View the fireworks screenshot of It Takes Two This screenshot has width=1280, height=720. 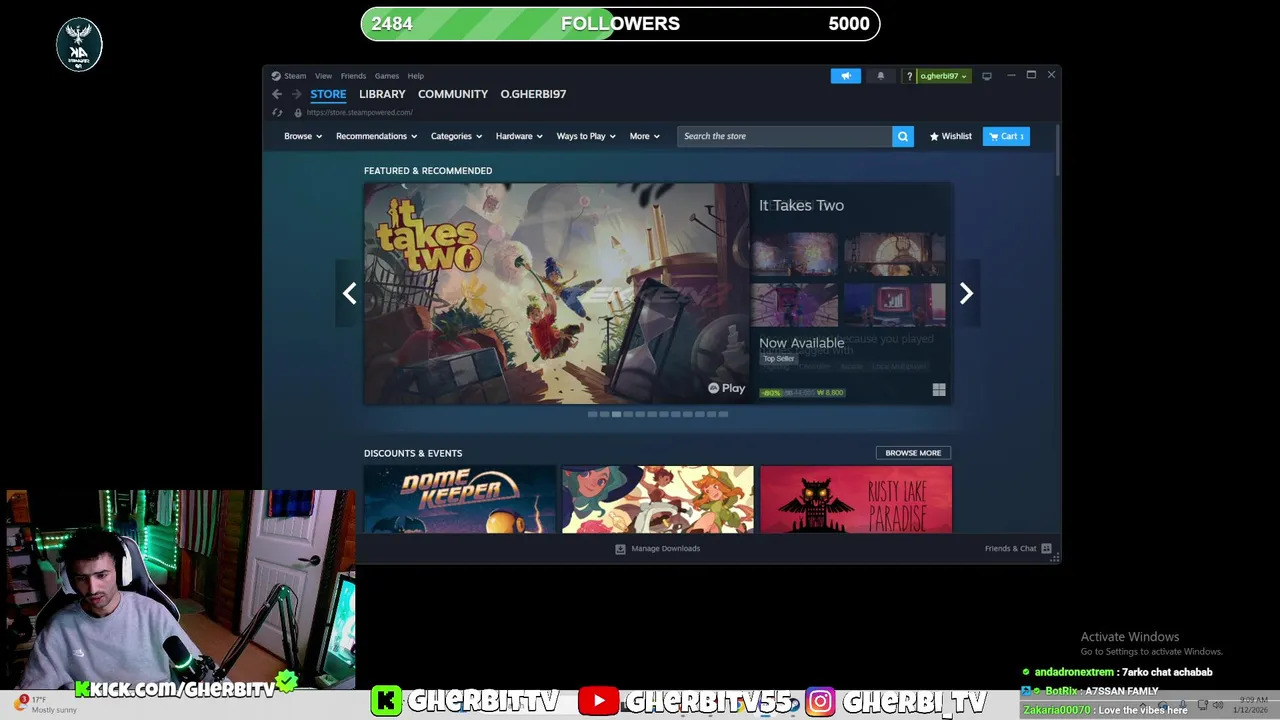coord(795,255)
